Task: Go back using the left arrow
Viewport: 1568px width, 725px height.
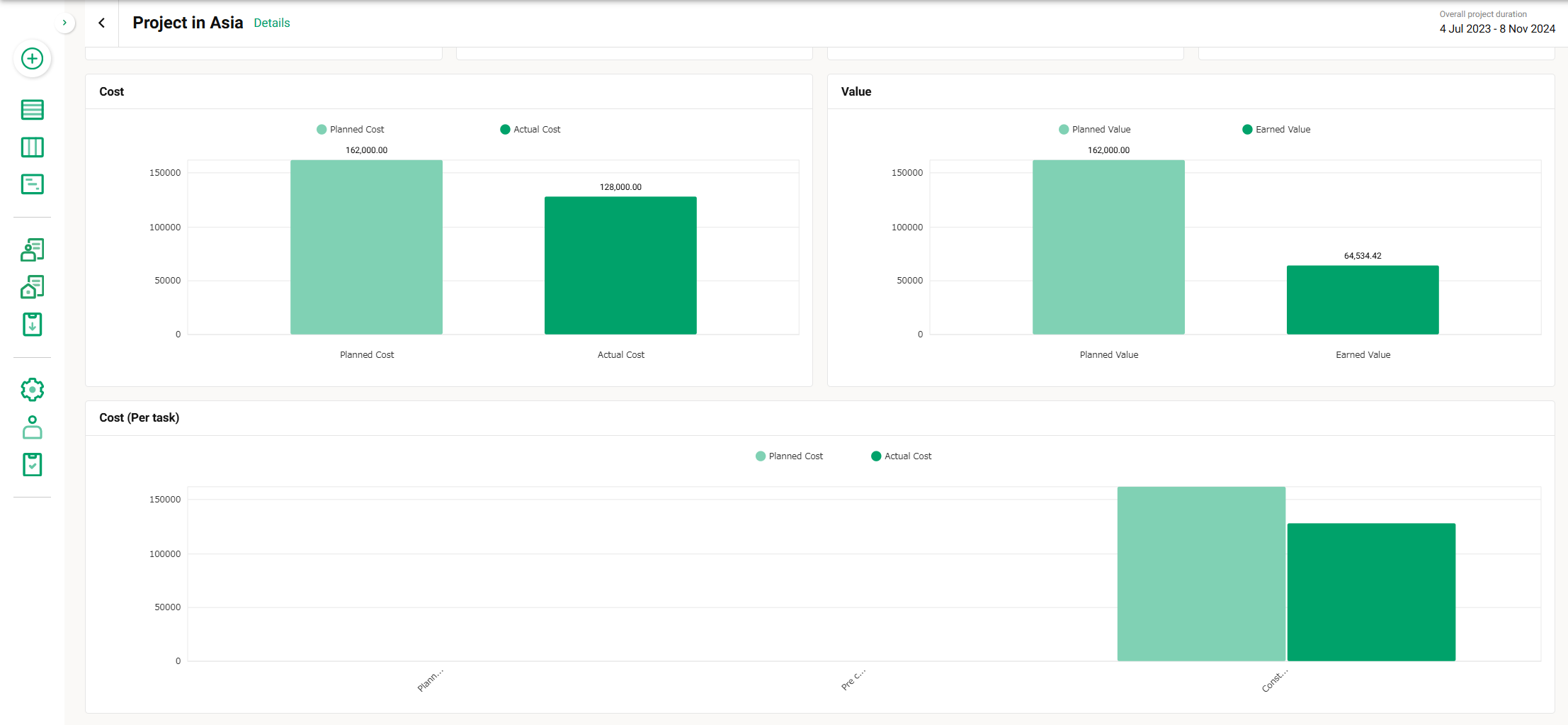Action: point(102,23)
